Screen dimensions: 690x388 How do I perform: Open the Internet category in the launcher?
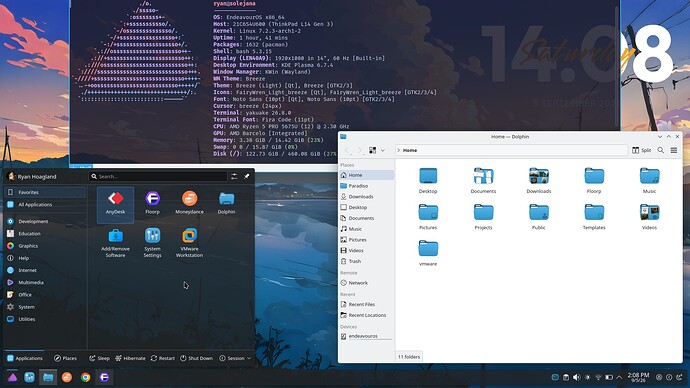pyautogui.click(x=45, y=270)
